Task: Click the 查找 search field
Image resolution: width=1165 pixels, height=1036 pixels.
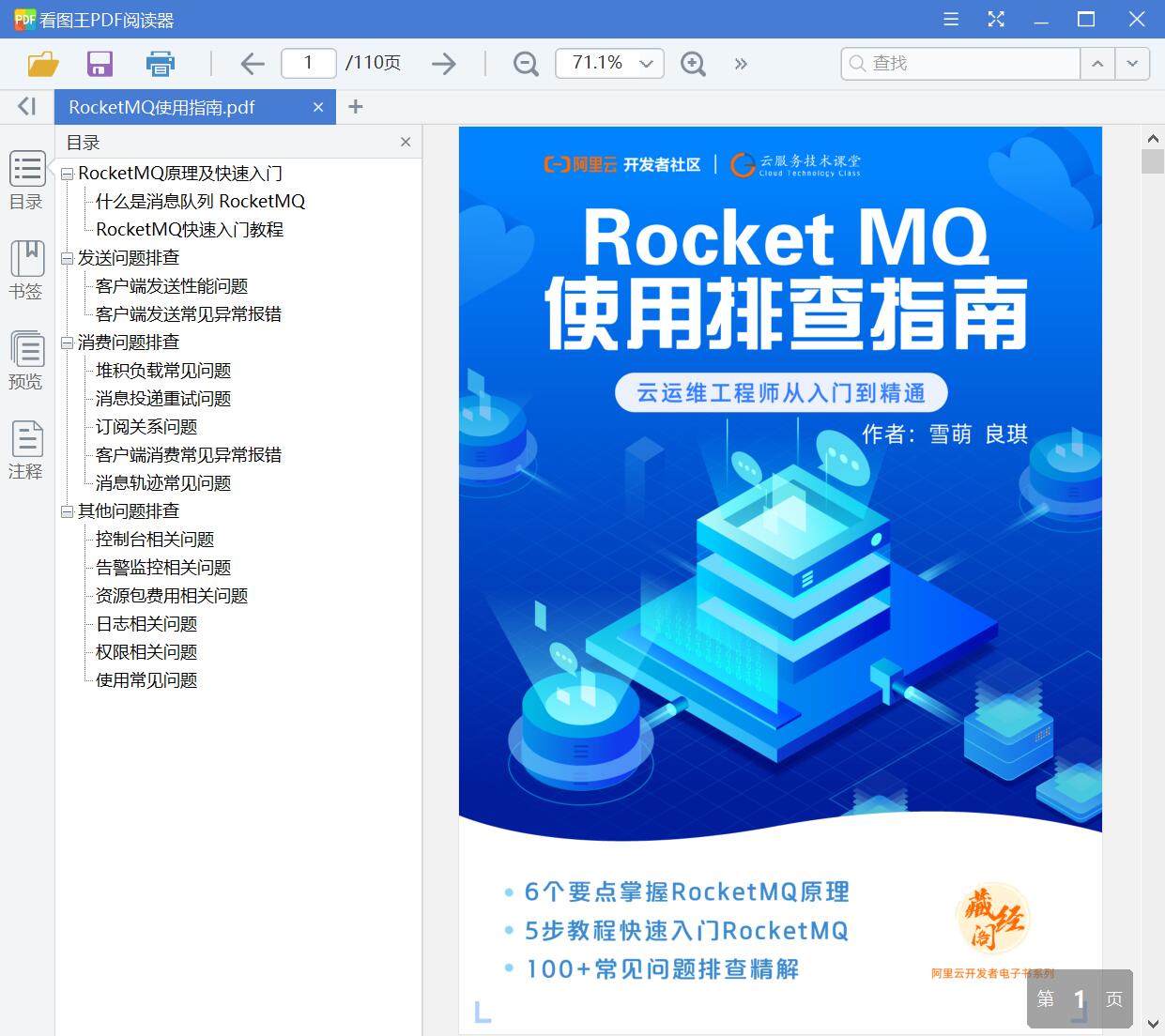Action: click(x=960, y=64)
